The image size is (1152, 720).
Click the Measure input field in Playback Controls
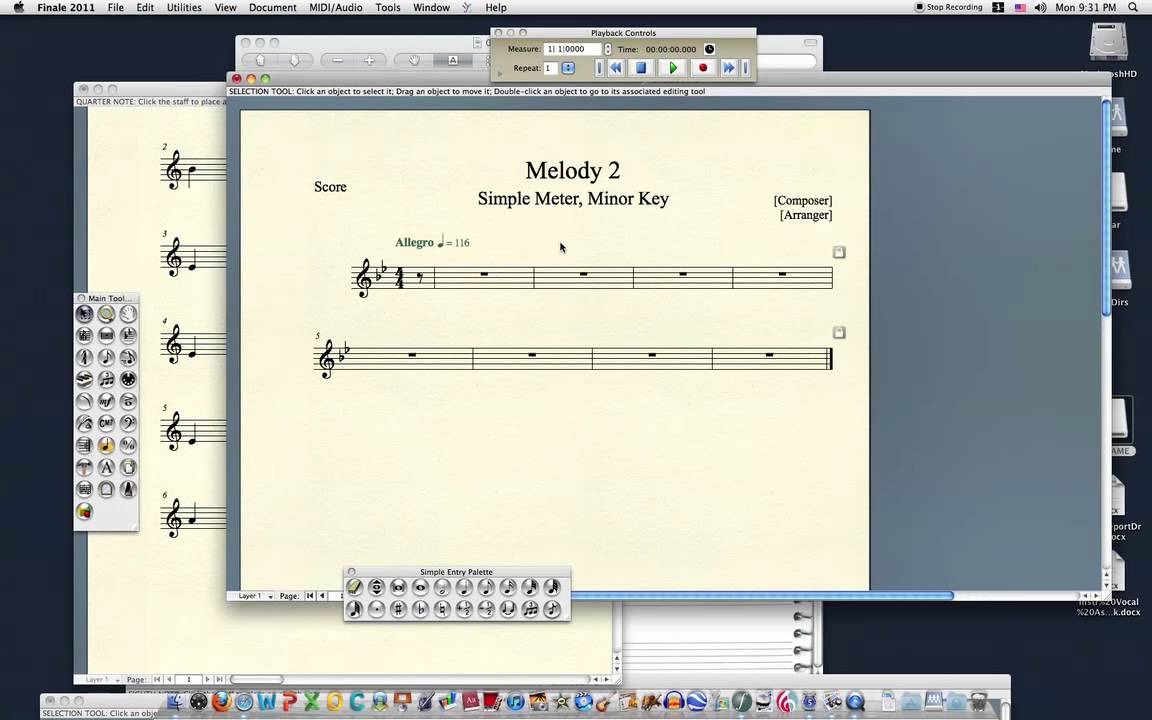point(572,49)
